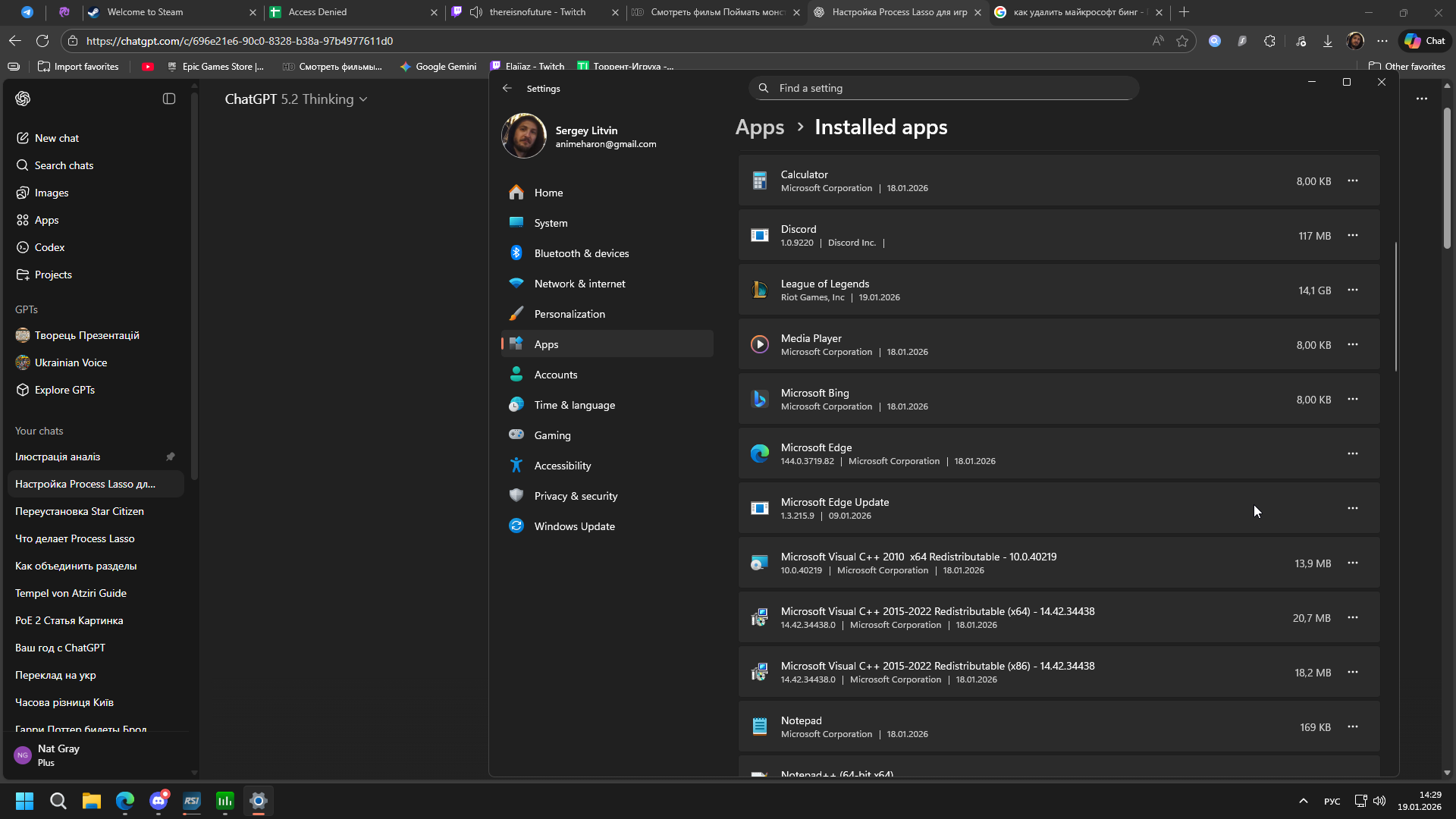This screenshot has height=819, width=1456.
Task: Open more options for League of Legends
Action: pyautogui.click(x=1352, y=290)
